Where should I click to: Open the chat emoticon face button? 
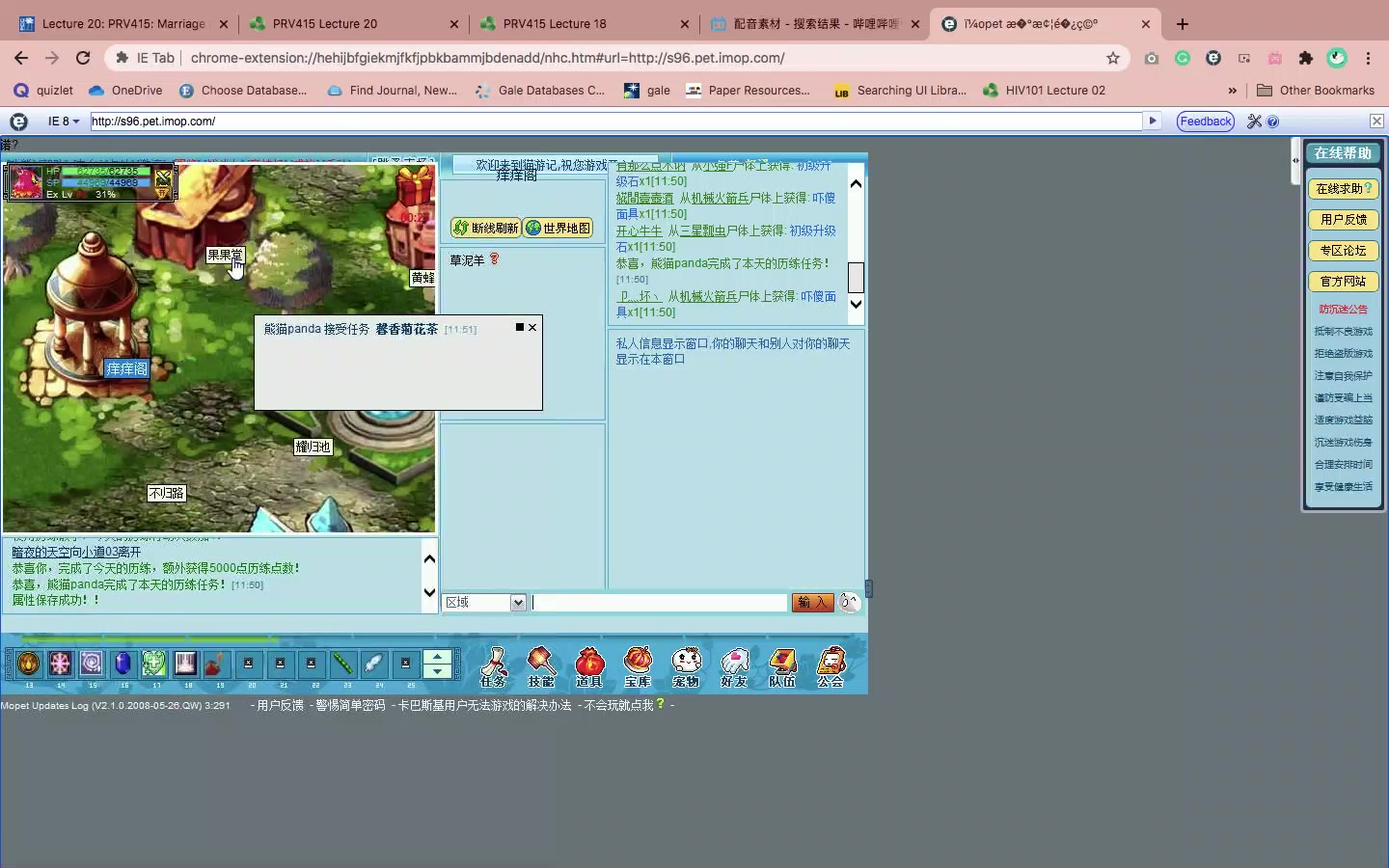[x=849, y=603]
